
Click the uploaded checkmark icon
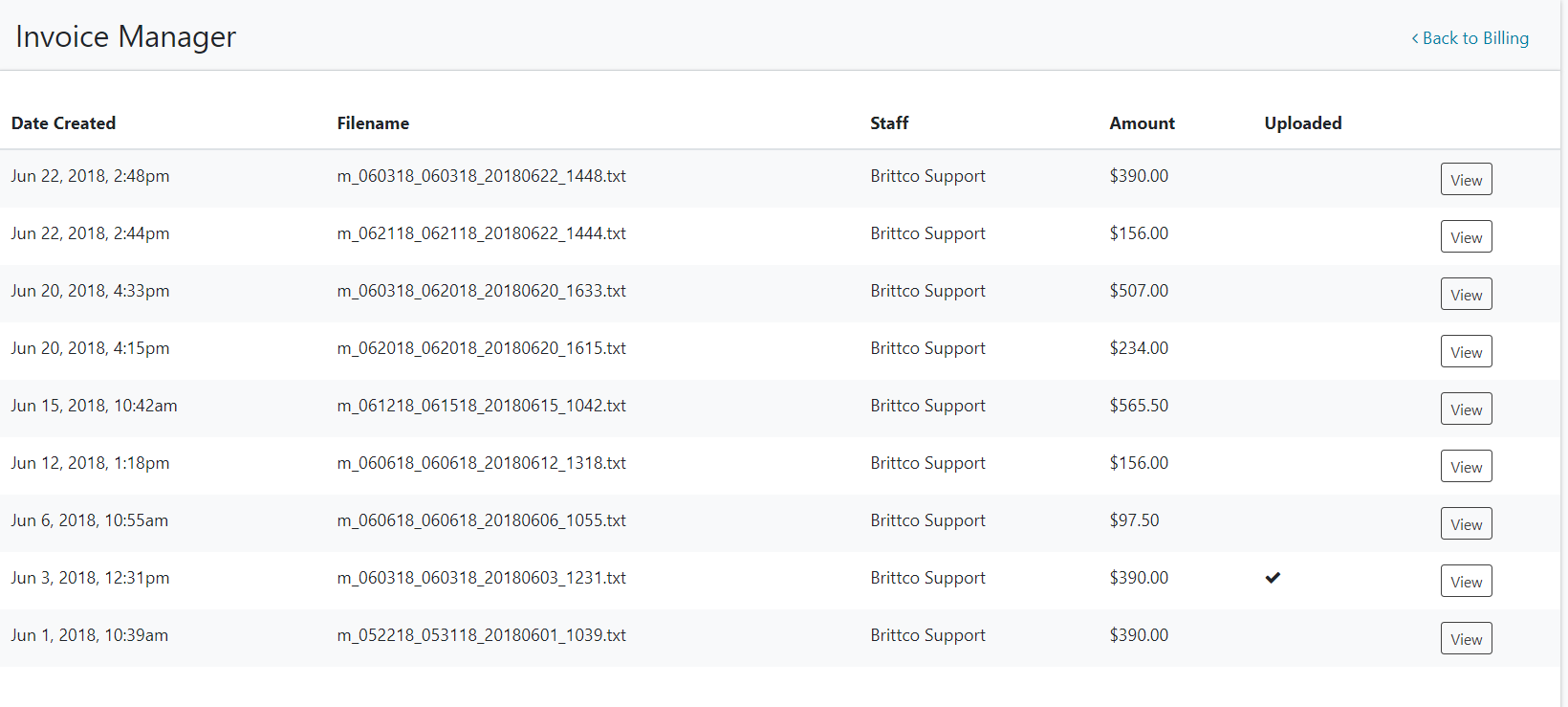pyautogui.click(x=1273, y=578)
